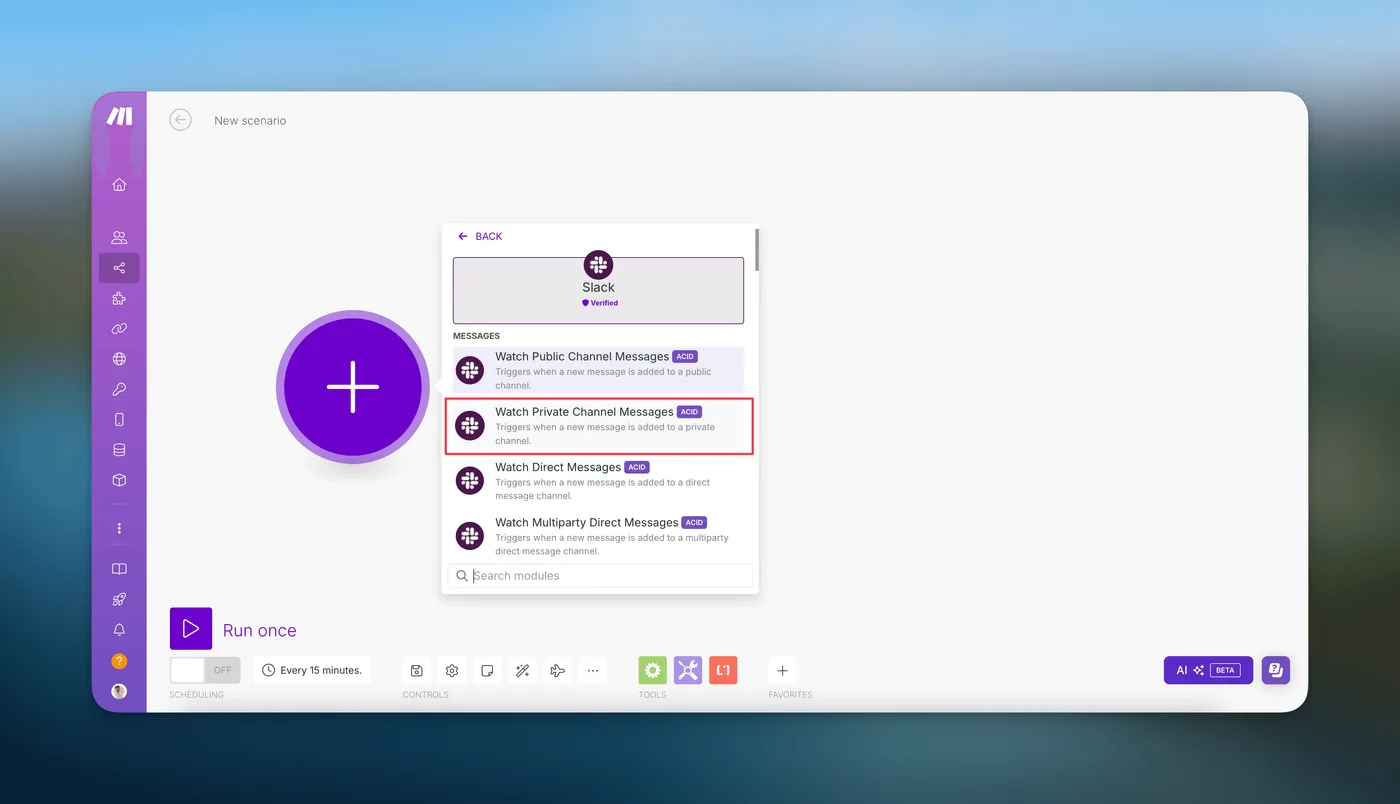Open Data structures (cube) sidebar icon
Image resolution: width=1400 pixels, height=804 pixels.
(119, 480)
